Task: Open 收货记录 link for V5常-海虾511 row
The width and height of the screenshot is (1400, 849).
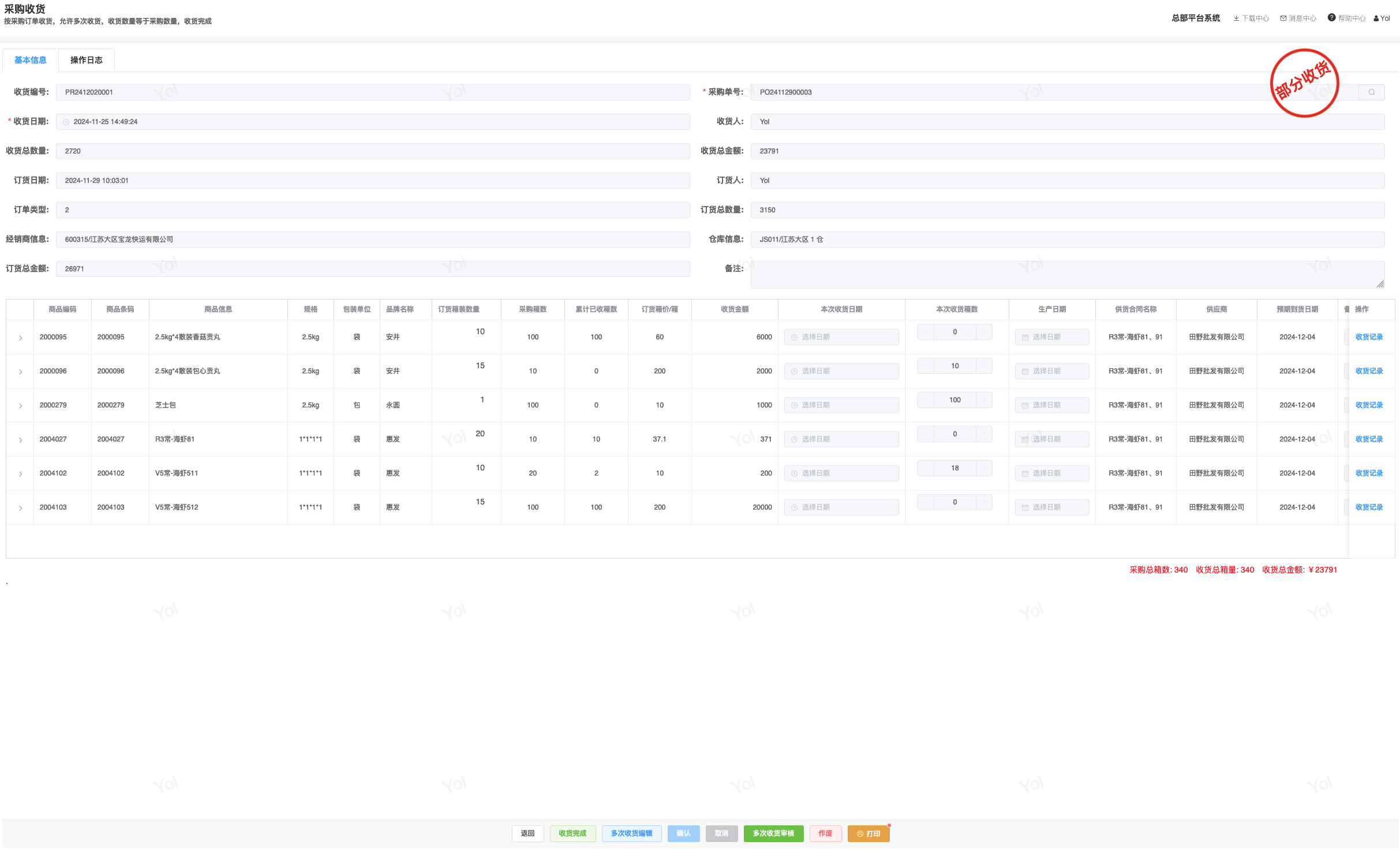Action: (x=1369, y=473)
